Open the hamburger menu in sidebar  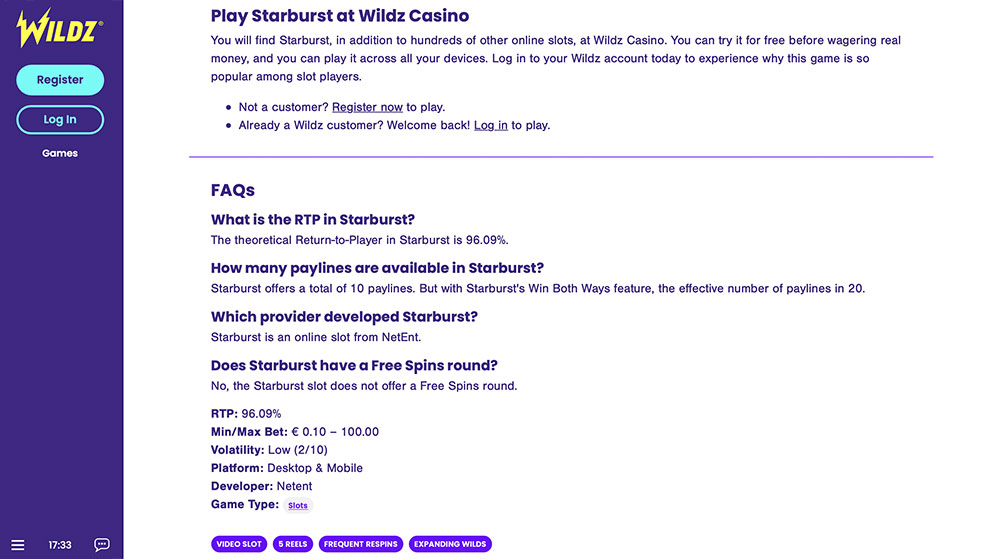[x=18, y=545]
